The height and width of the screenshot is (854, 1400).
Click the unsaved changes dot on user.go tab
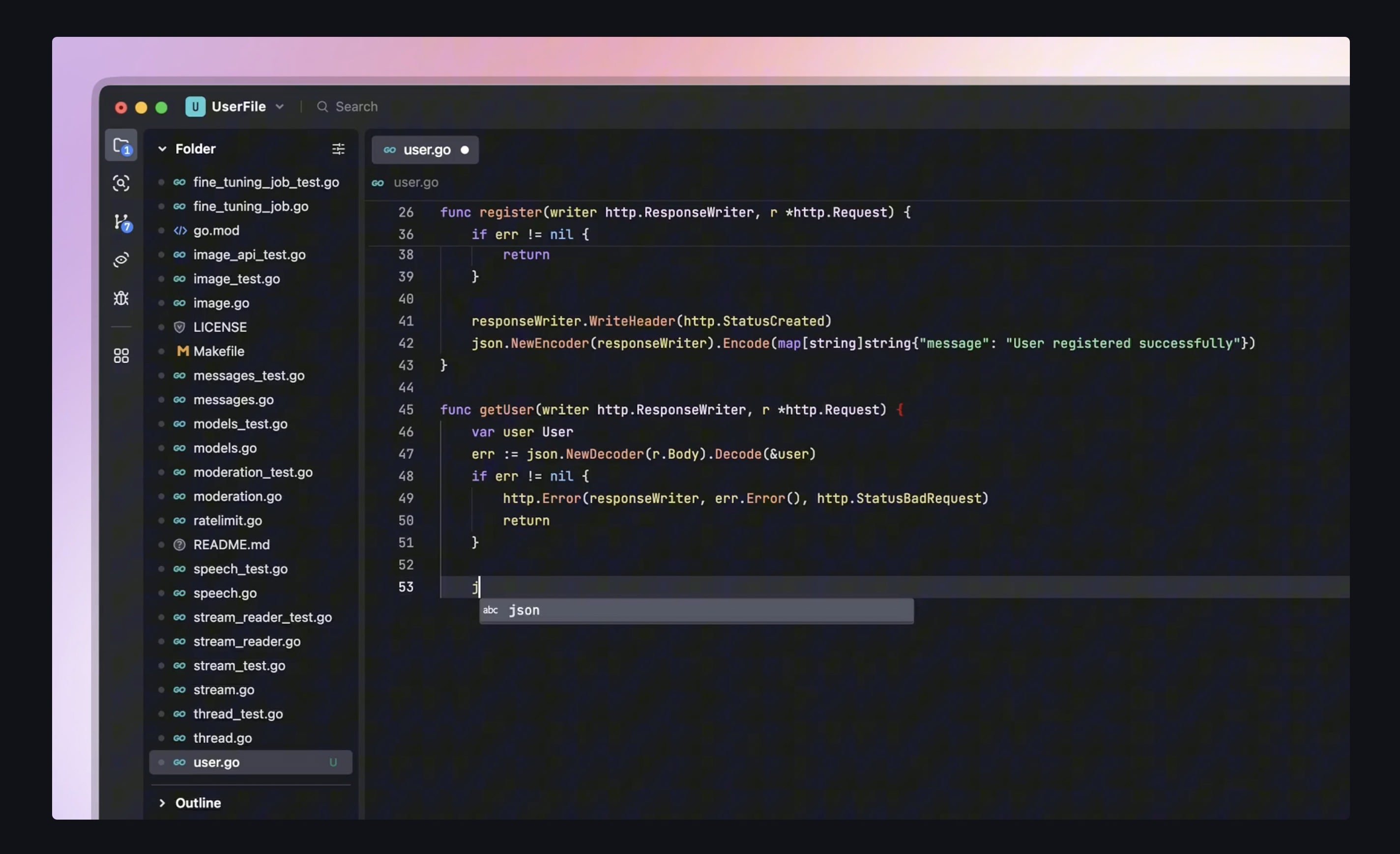pos(466,149)
